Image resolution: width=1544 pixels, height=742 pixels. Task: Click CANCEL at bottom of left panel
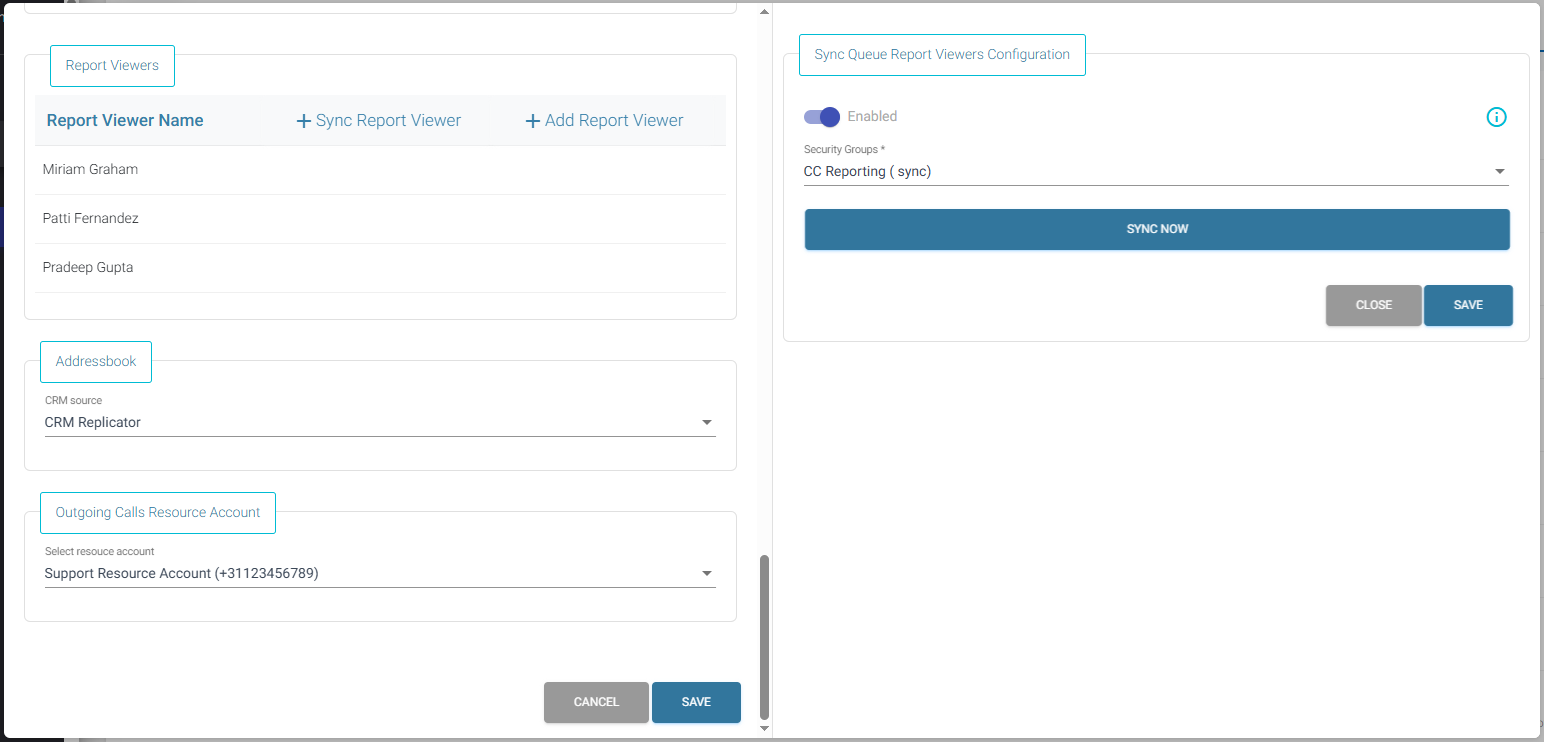click(596, 702)
